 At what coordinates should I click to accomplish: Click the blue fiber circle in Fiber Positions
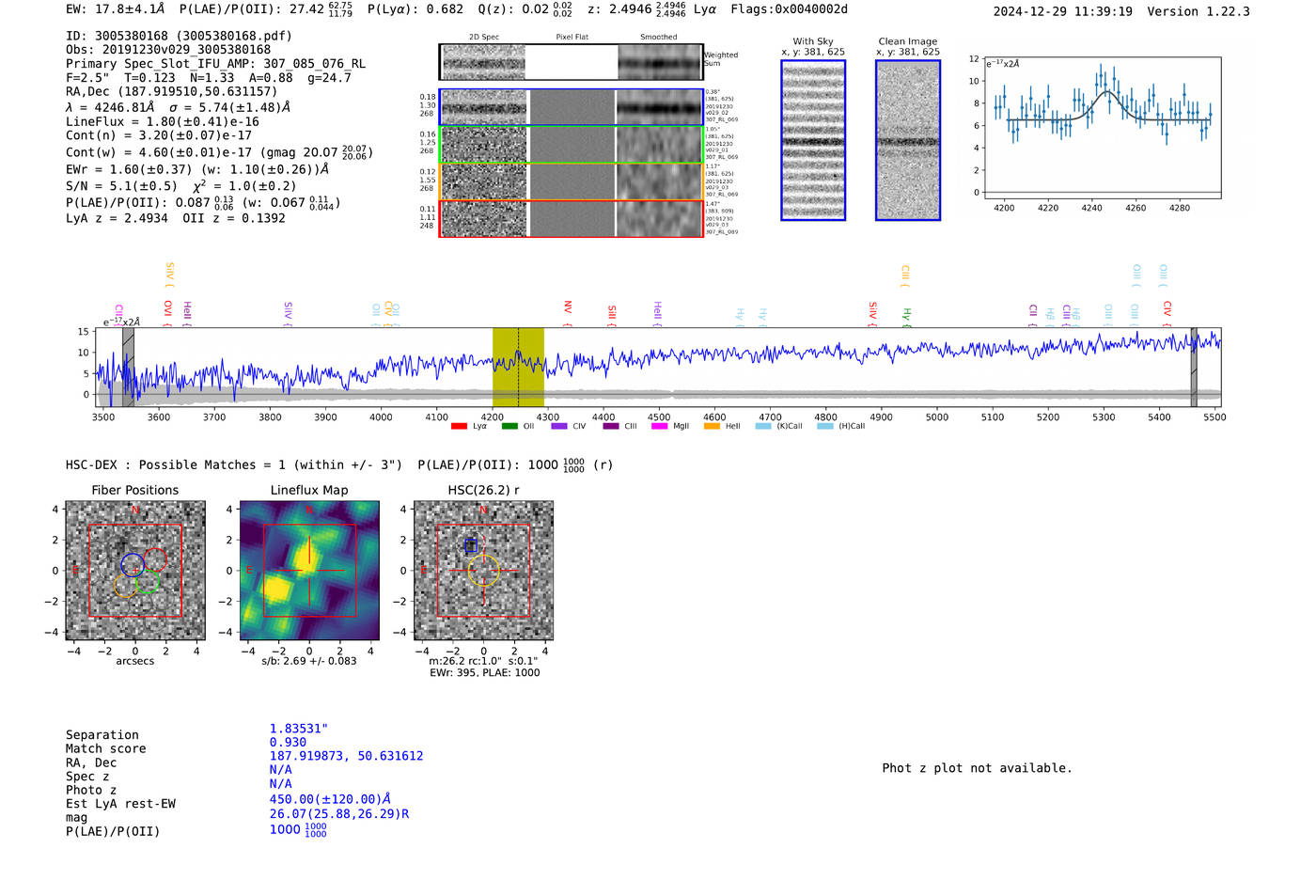(132, 564)
